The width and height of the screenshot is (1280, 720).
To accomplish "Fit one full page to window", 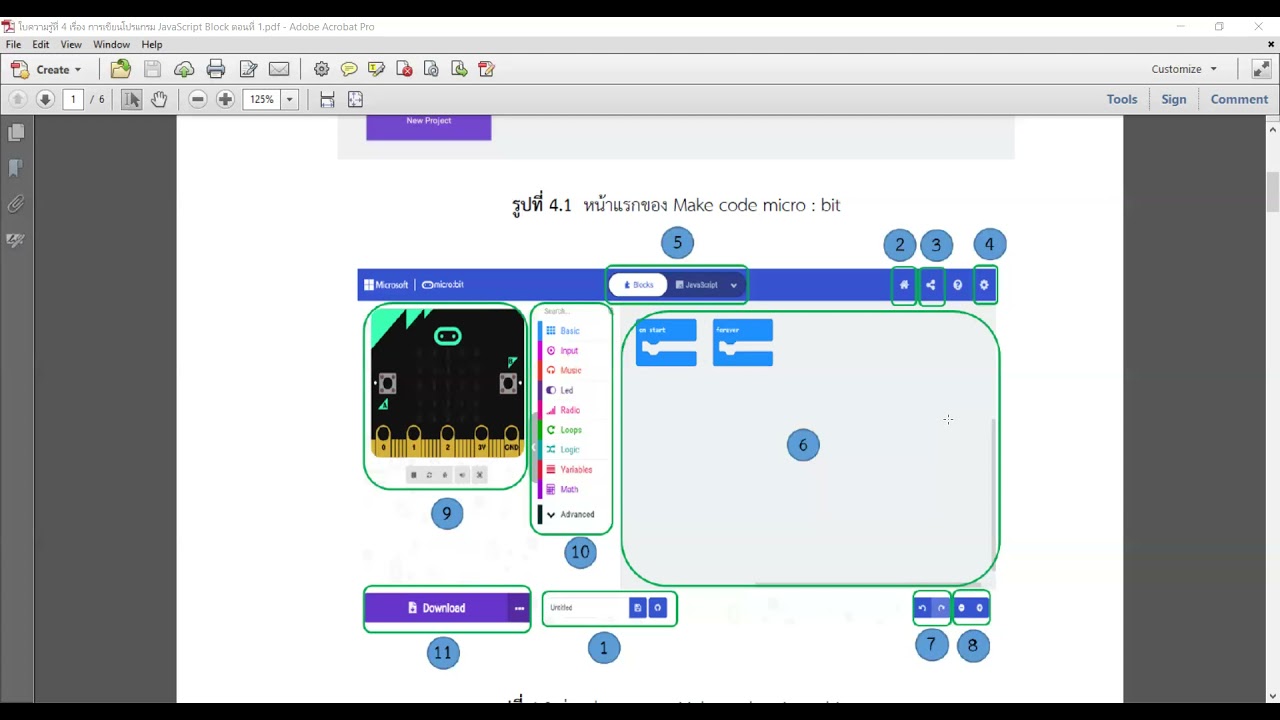I will point(355,99).
